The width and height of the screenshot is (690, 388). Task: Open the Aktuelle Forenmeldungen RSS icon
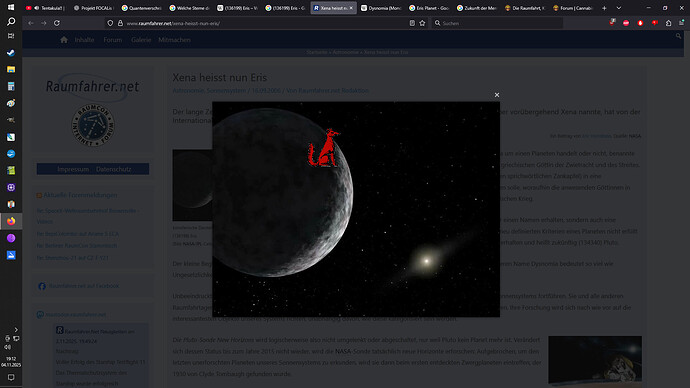(39, 195)
